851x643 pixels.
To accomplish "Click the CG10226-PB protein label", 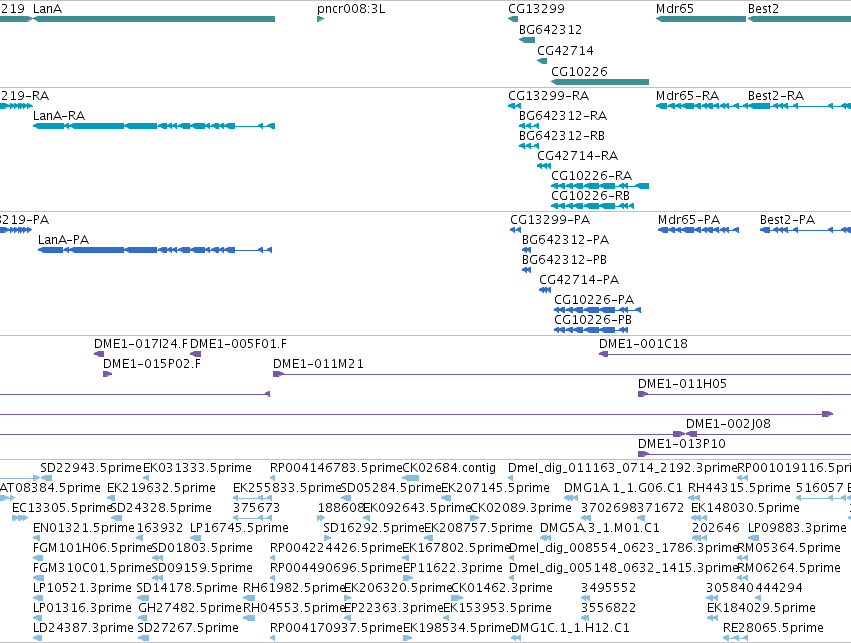I will coord(593,320).
